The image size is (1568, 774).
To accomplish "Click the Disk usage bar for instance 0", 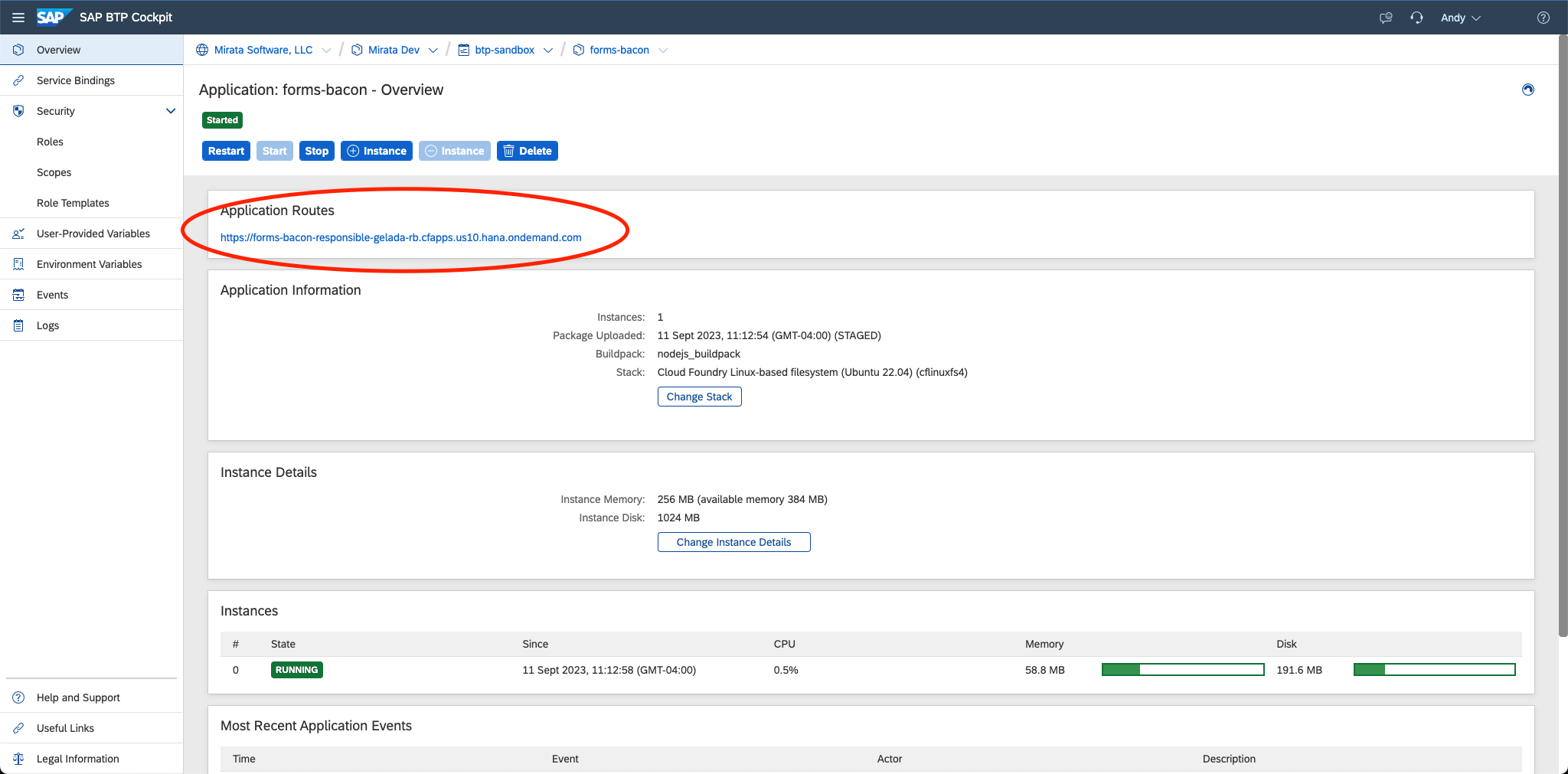I will [x=1435, y=670].
